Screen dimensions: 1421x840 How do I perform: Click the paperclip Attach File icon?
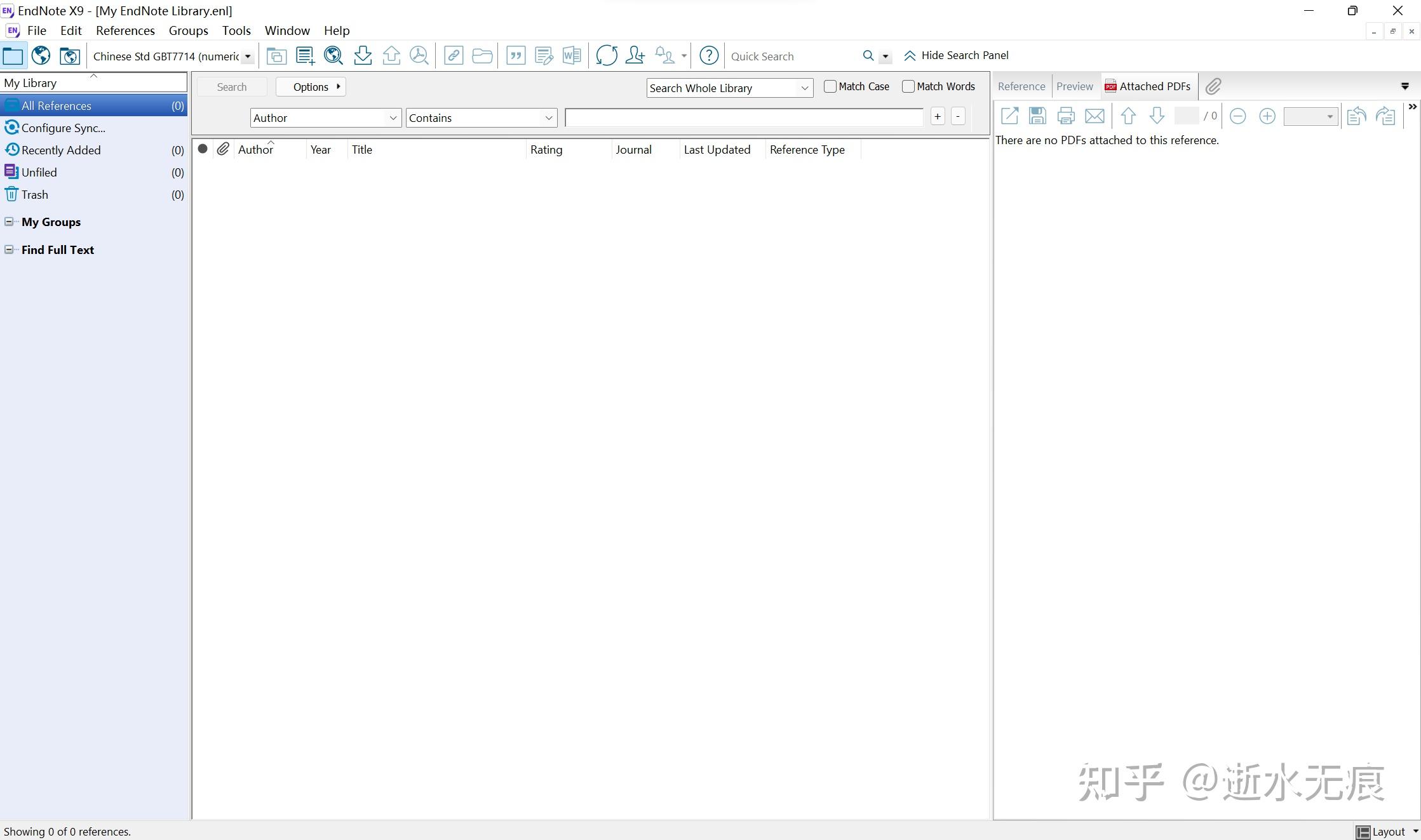pos(1213,86)
